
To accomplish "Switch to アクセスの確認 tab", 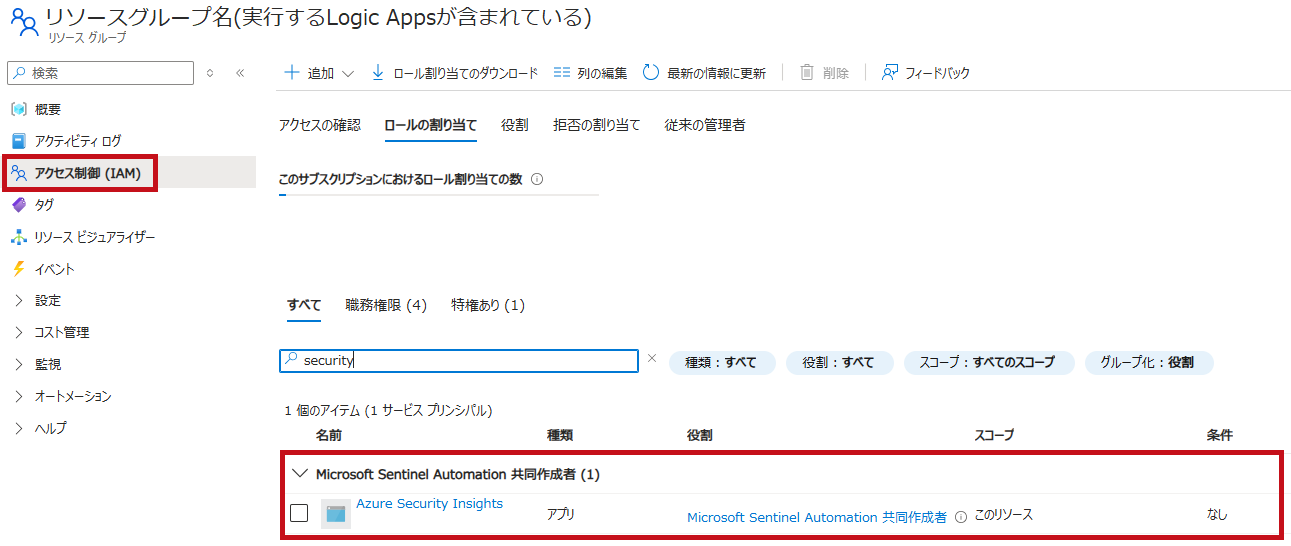I will [x=319, y=125].
